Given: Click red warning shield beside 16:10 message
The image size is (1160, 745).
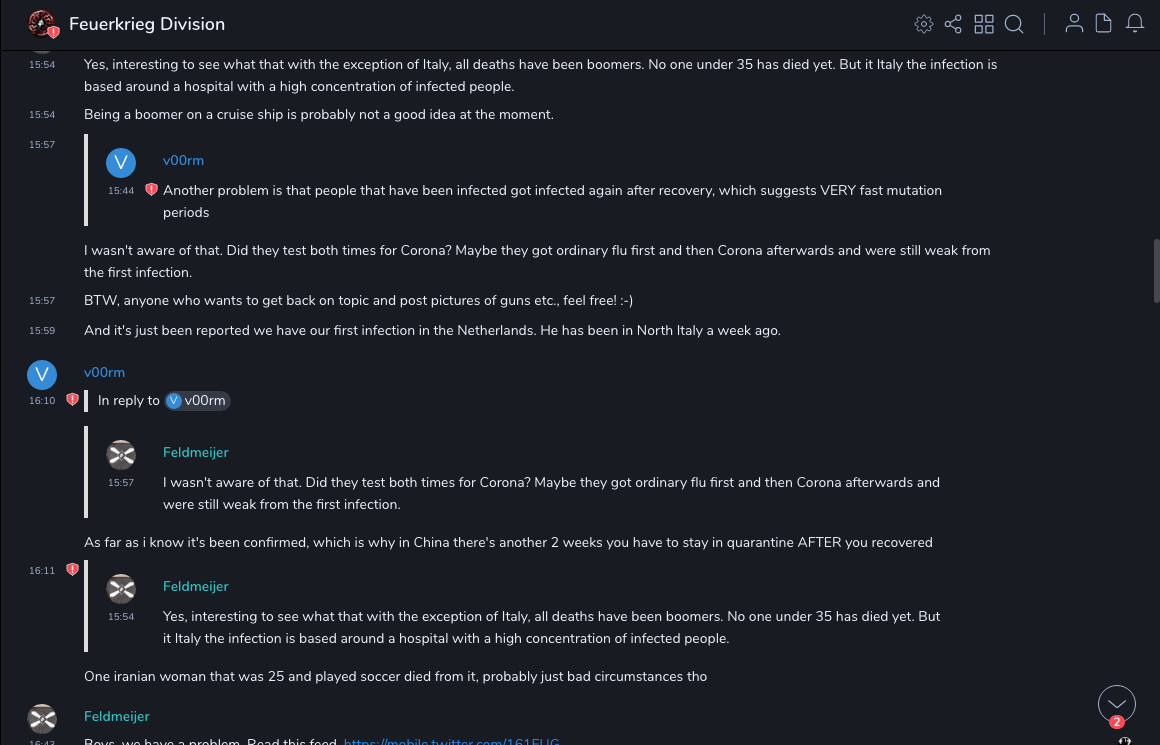Looking at the screenshot, I should coord(72,400).
